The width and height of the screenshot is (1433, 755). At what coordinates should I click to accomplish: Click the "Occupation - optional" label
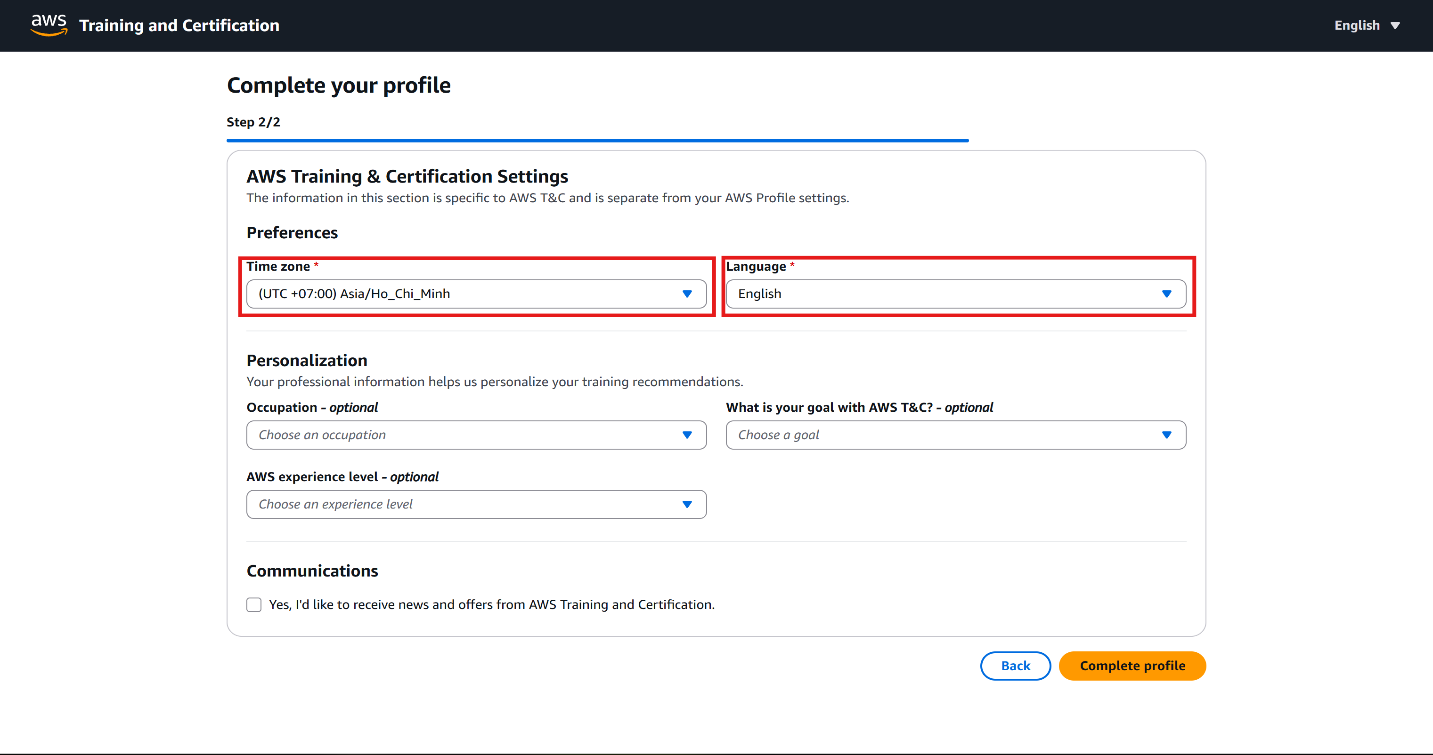313,408
